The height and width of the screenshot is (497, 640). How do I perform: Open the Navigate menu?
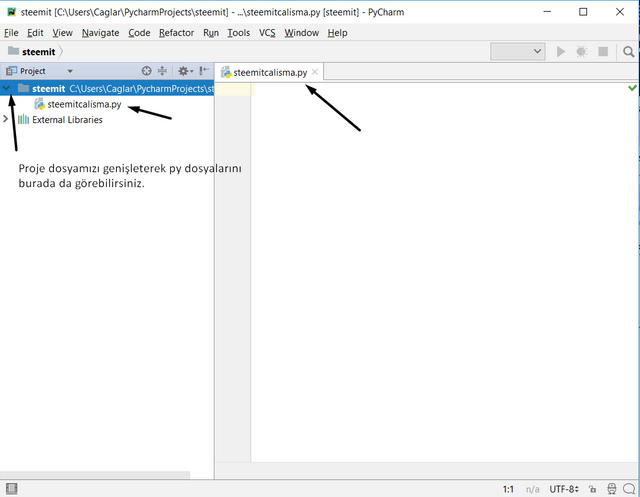pyautogui.click(x=100, y=33)
